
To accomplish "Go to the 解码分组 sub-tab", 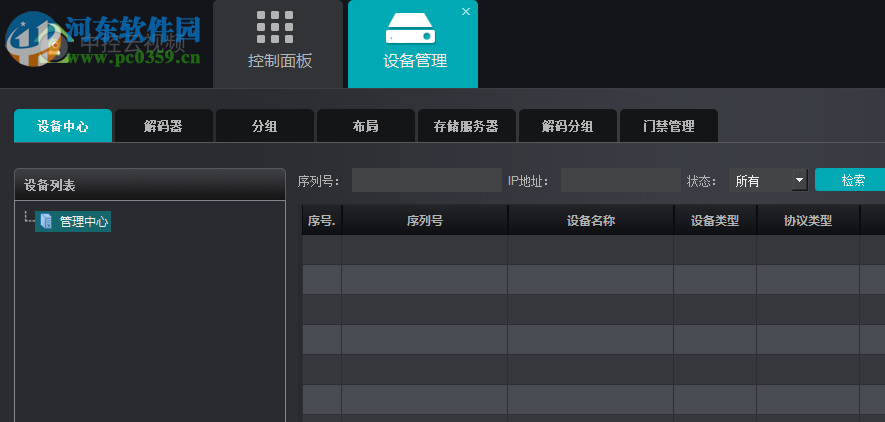I will (568, 126).
